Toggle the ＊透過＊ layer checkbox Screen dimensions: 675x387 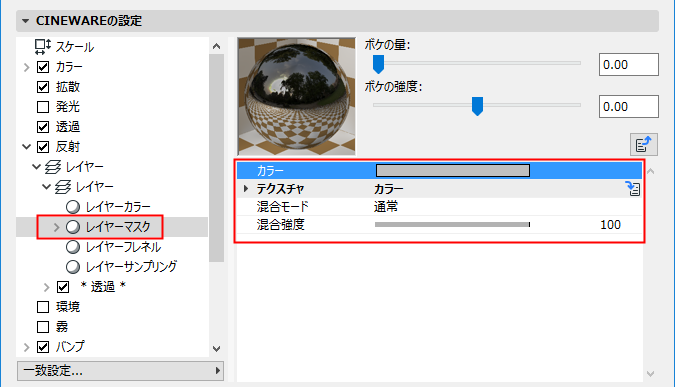coord(63,287)
